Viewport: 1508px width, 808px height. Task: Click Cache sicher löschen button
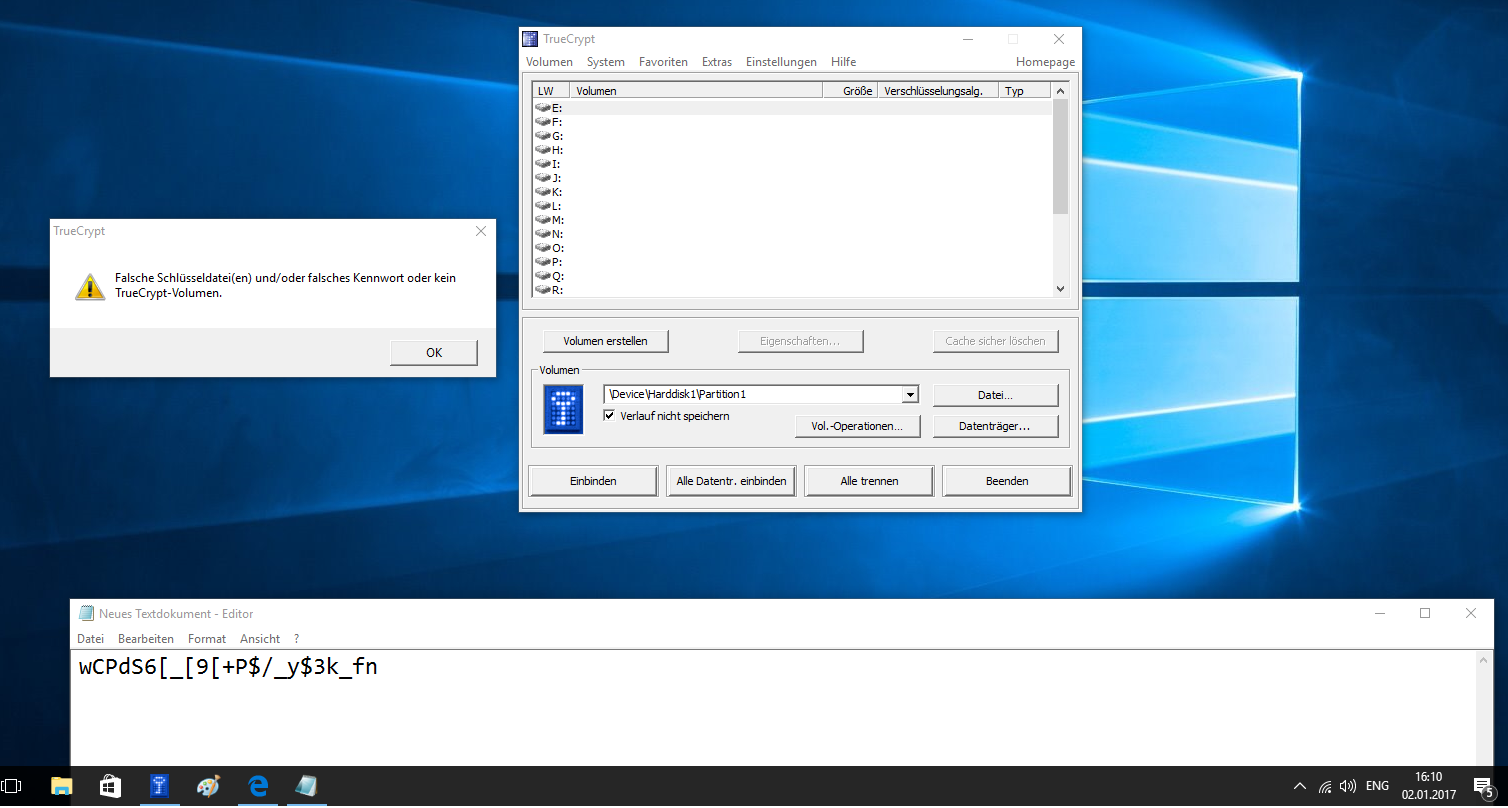click(995, 341)
